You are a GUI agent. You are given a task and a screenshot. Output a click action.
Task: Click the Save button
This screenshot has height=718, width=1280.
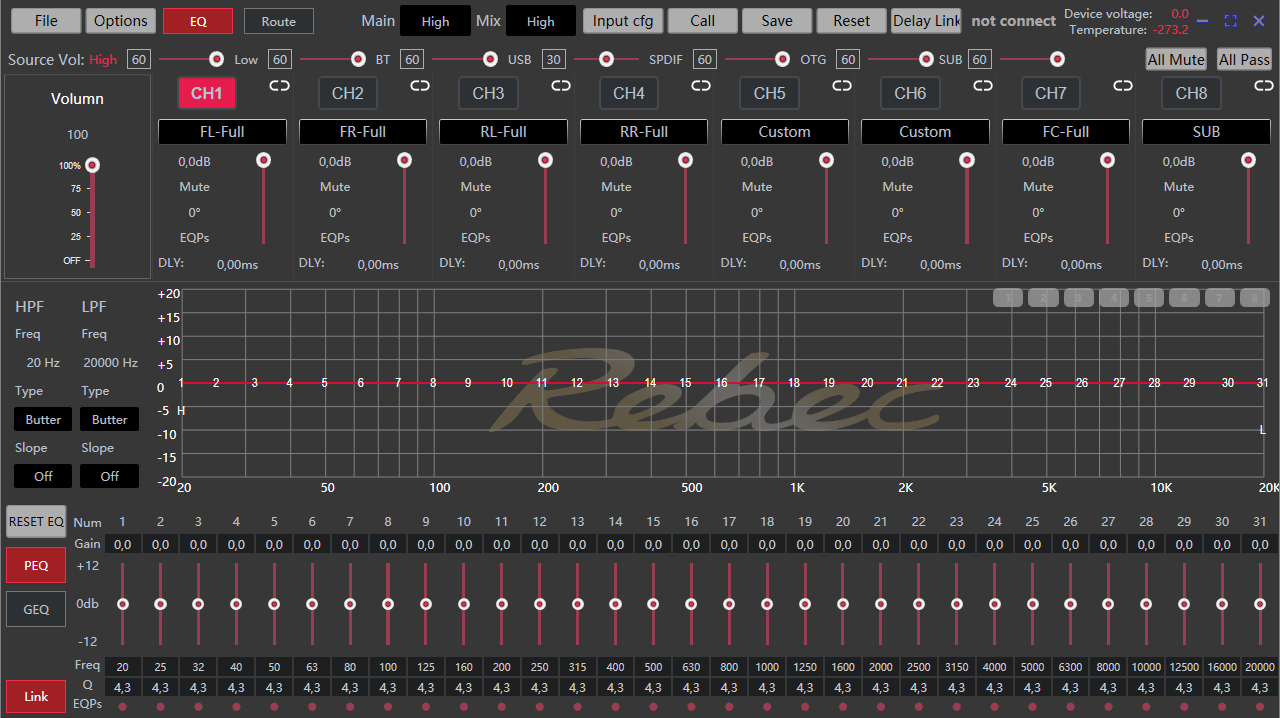776,20
